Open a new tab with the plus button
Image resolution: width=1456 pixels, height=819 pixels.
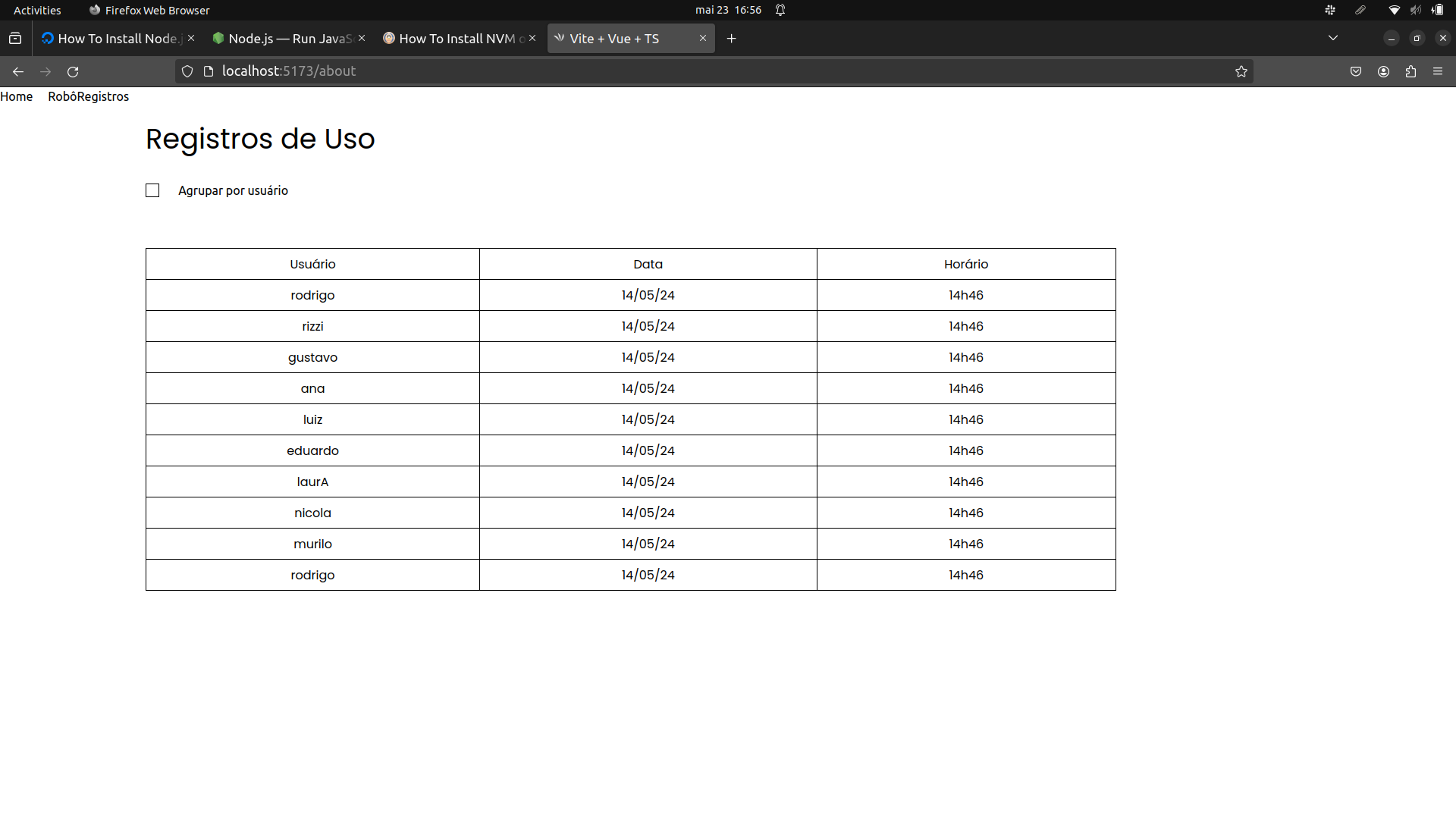click(x=732, y=39)
